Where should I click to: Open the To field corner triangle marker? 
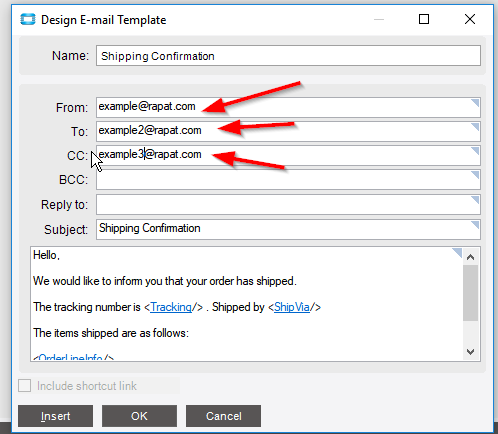pos(475,127)
